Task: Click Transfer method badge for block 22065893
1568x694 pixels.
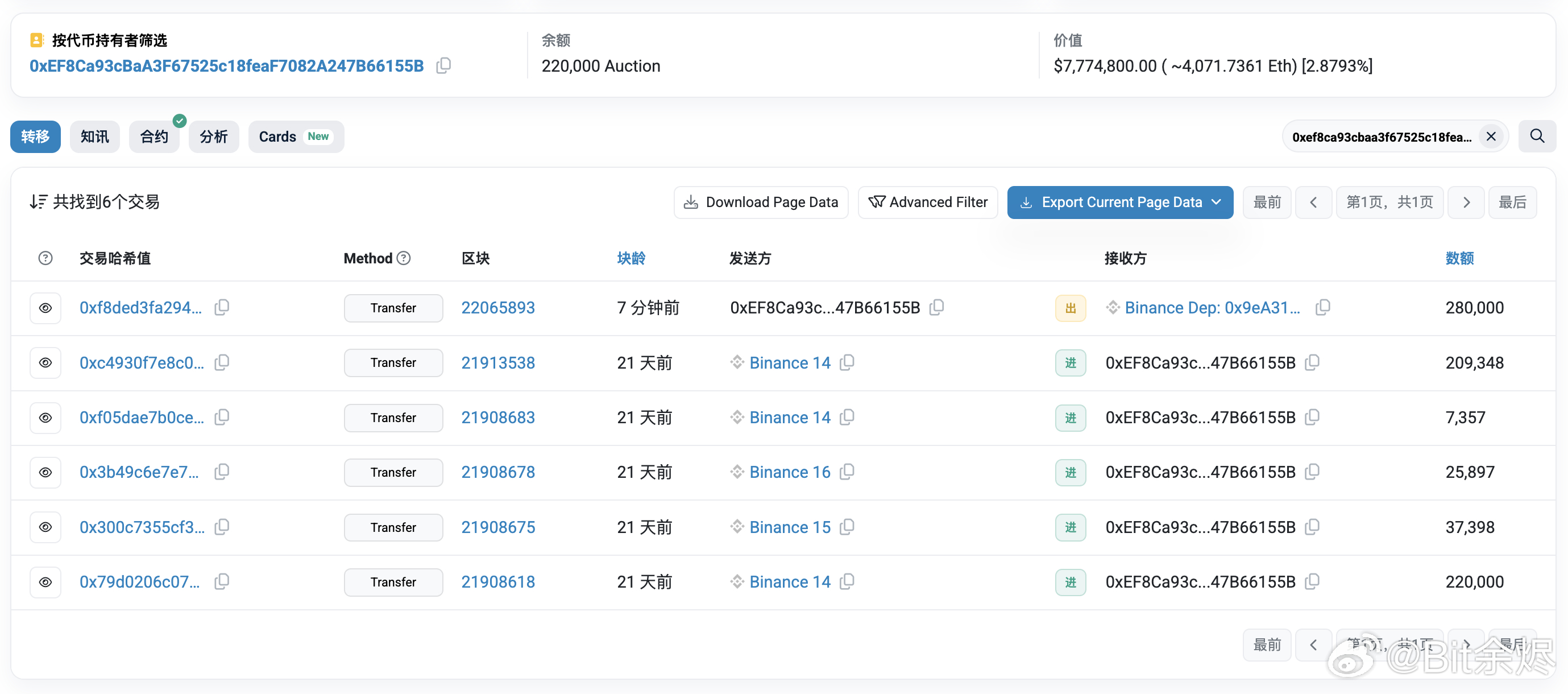Action: pyautogui.click(x=393, y=308)
